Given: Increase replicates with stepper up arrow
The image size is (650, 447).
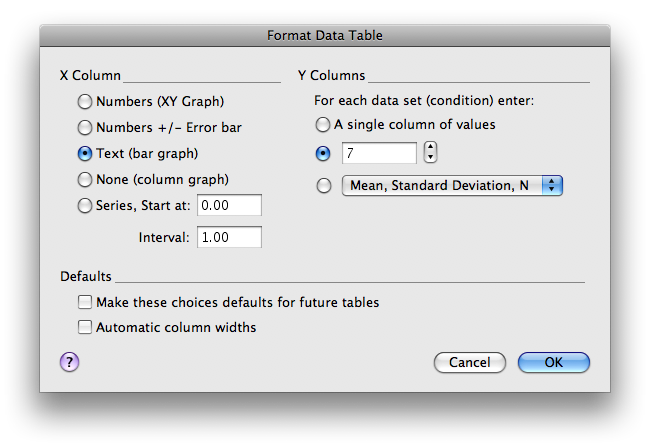Looking at the screenshot, I should pos(431,147).
